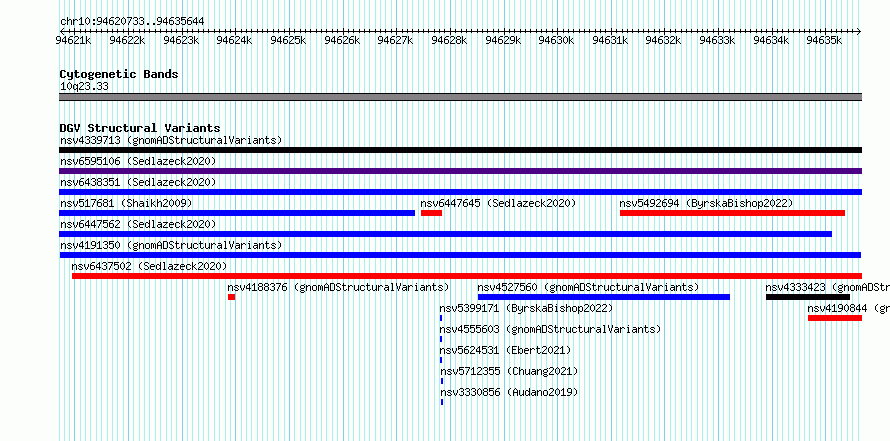
Task: Click the 94624k ruler tick label
Action: pyautogui.click(x=234, y=40)
